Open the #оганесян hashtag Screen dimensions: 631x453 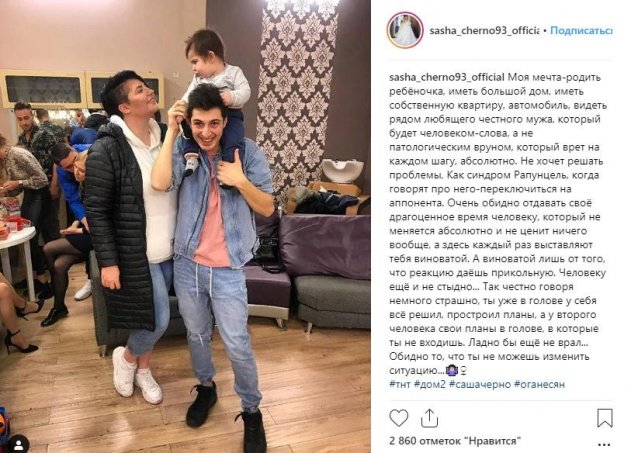pos(540,384)
